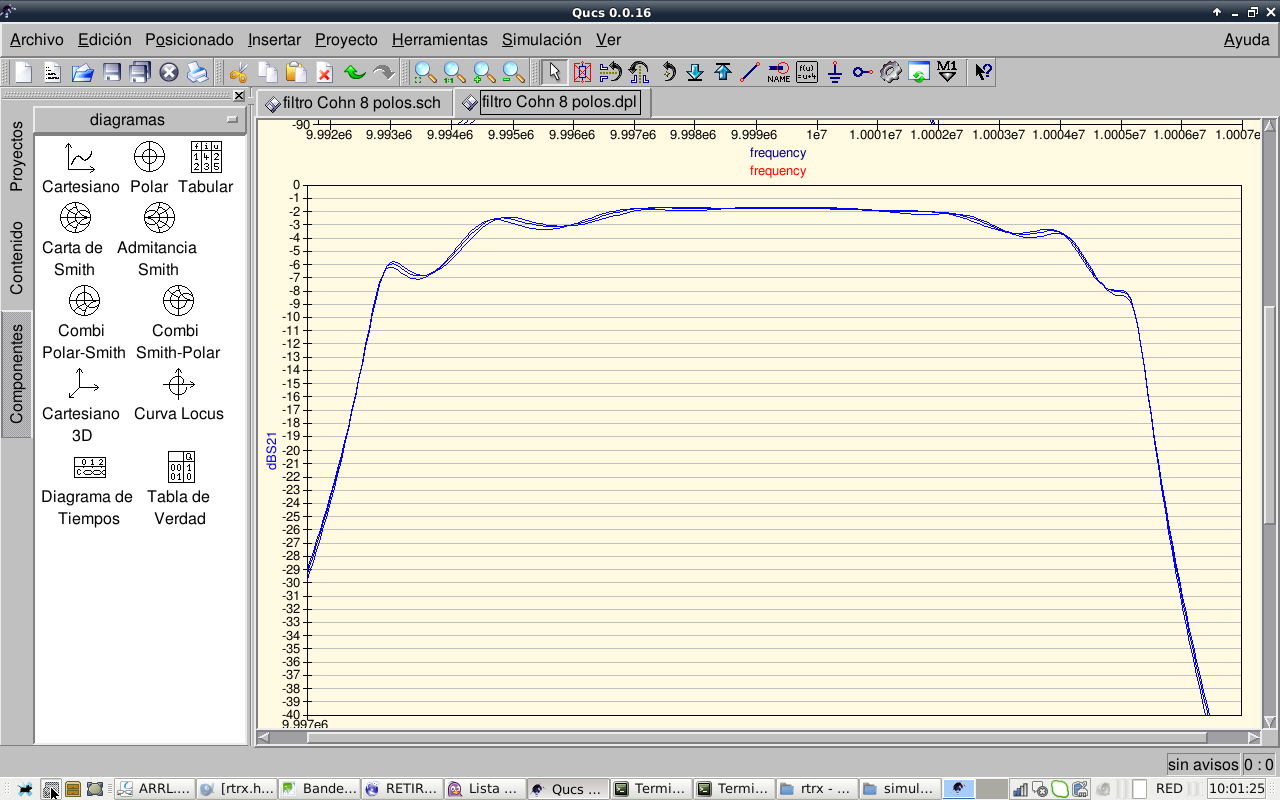The width and height of the screenshot is (1280, 800).
Task: Click the Termi... taskbar button
Action: coord(648,788)
